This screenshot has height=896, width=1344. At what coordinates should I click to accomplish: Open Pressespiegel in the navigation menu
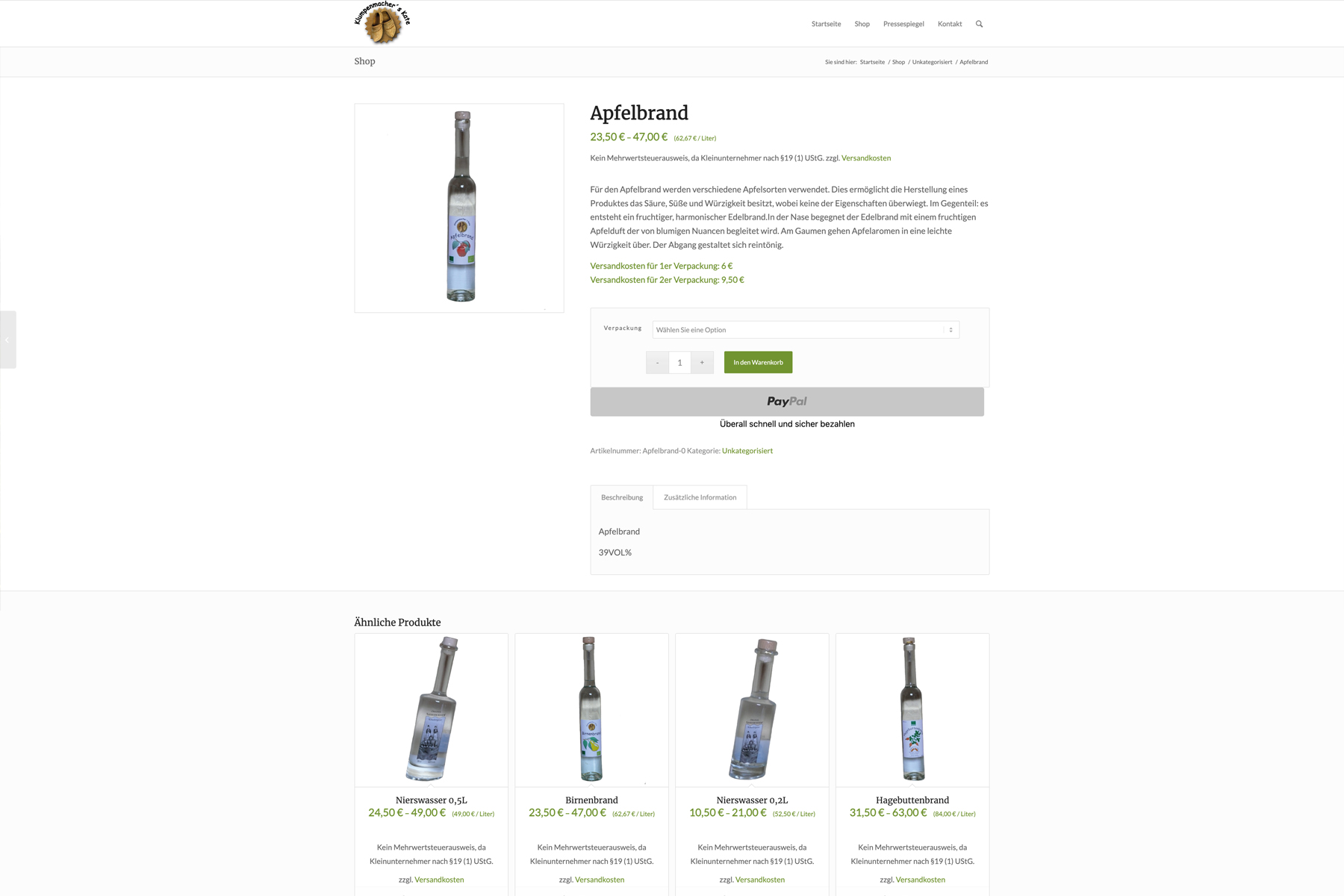click(903, 24)
